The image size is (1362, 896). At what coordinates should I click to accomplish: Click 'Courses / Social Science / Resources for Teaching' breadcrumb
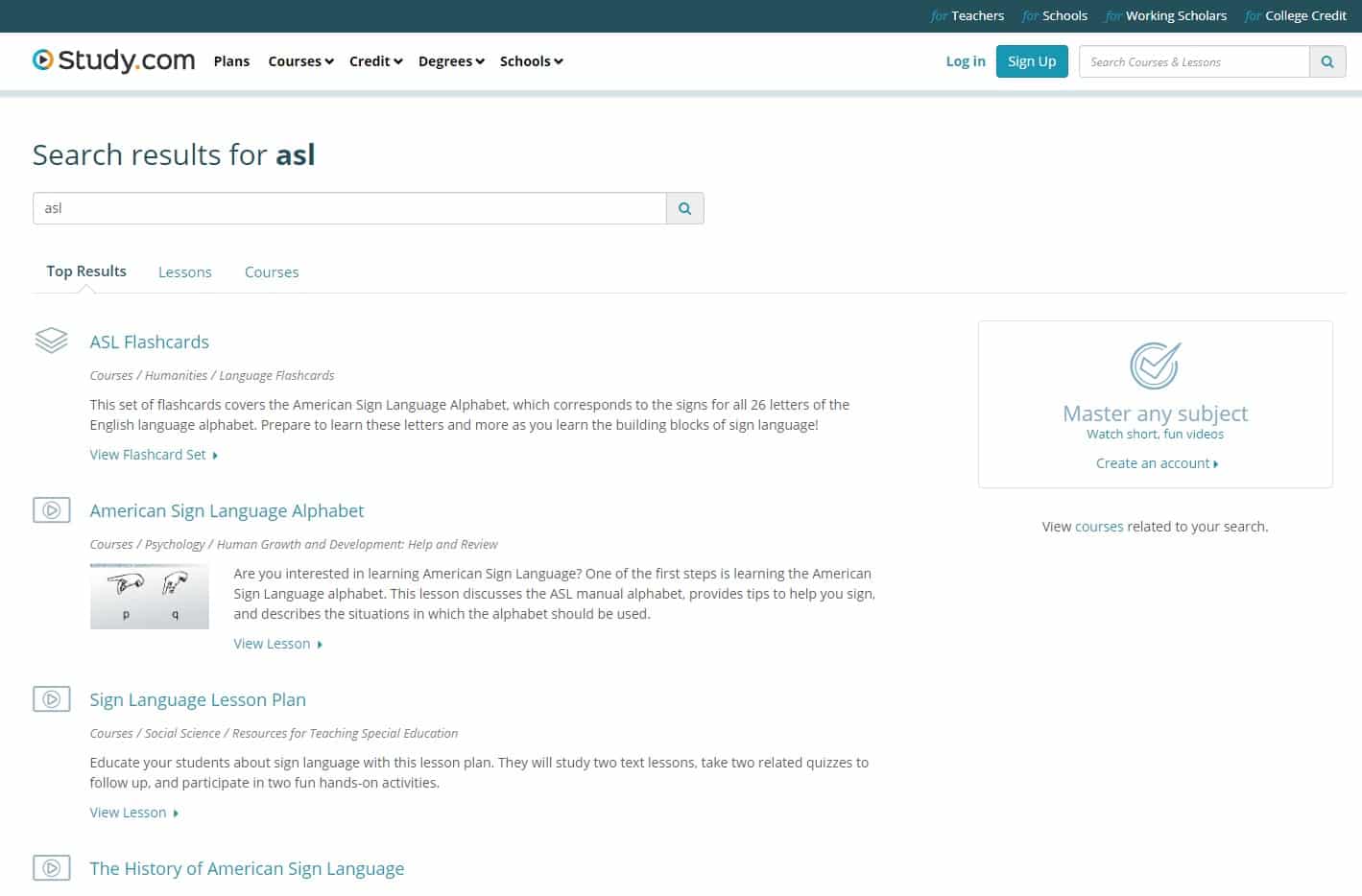tap(274, 733)
